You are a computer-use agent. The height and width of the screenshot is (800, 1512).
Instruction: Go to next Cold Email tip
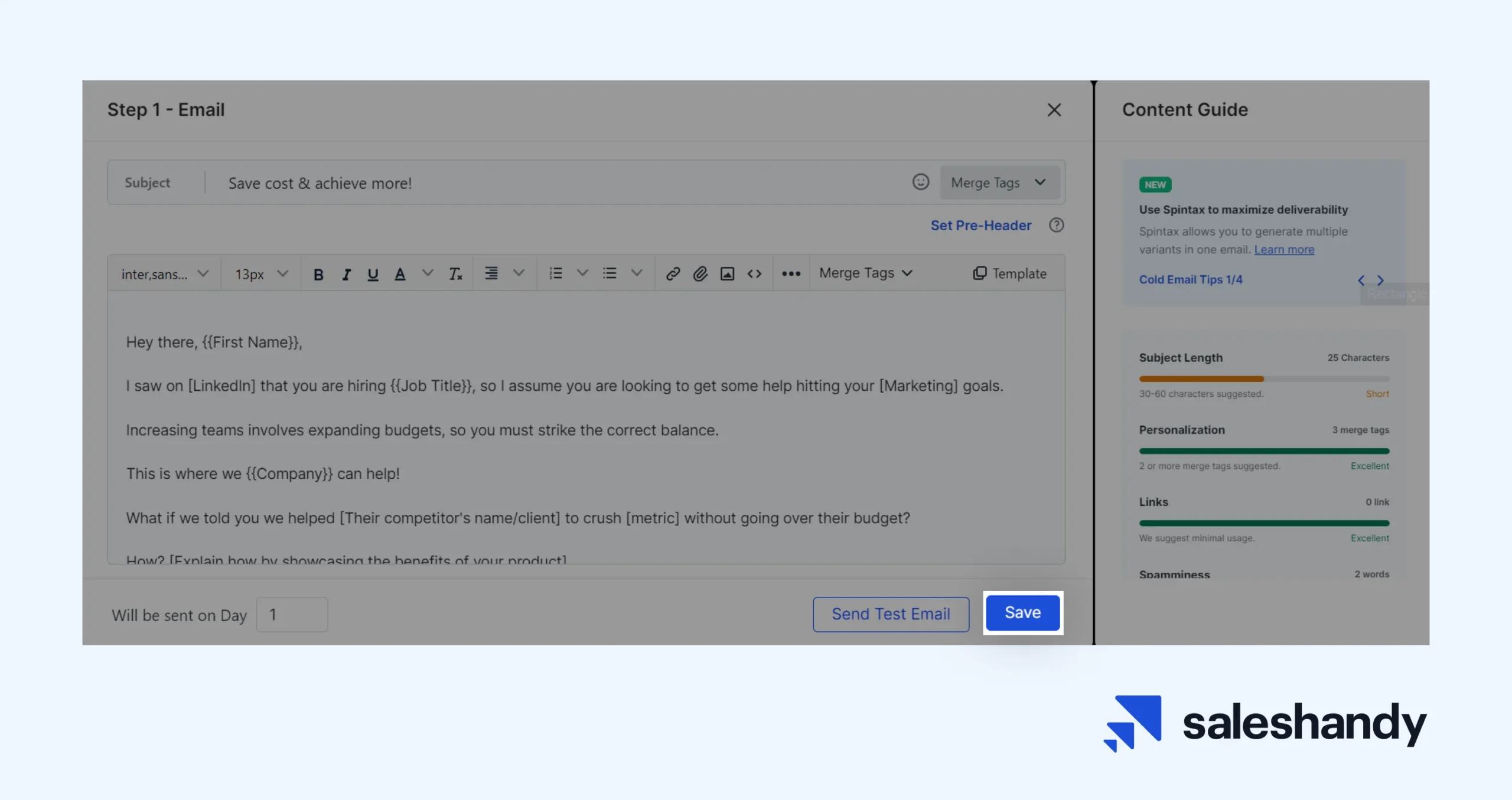pyautogui.click(x=1380, y=280)
